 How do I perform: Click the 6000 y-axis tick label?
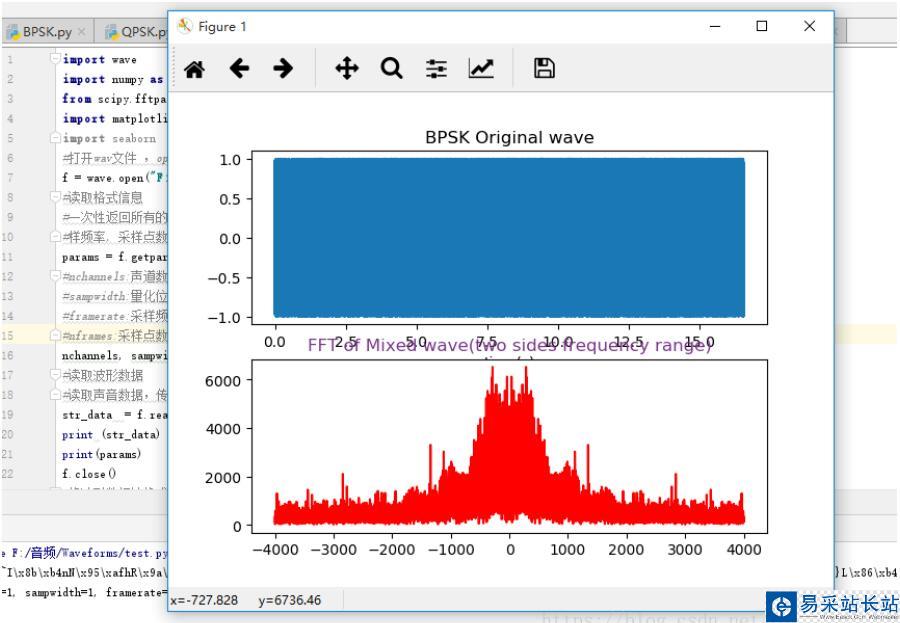[x=223, y=381]
